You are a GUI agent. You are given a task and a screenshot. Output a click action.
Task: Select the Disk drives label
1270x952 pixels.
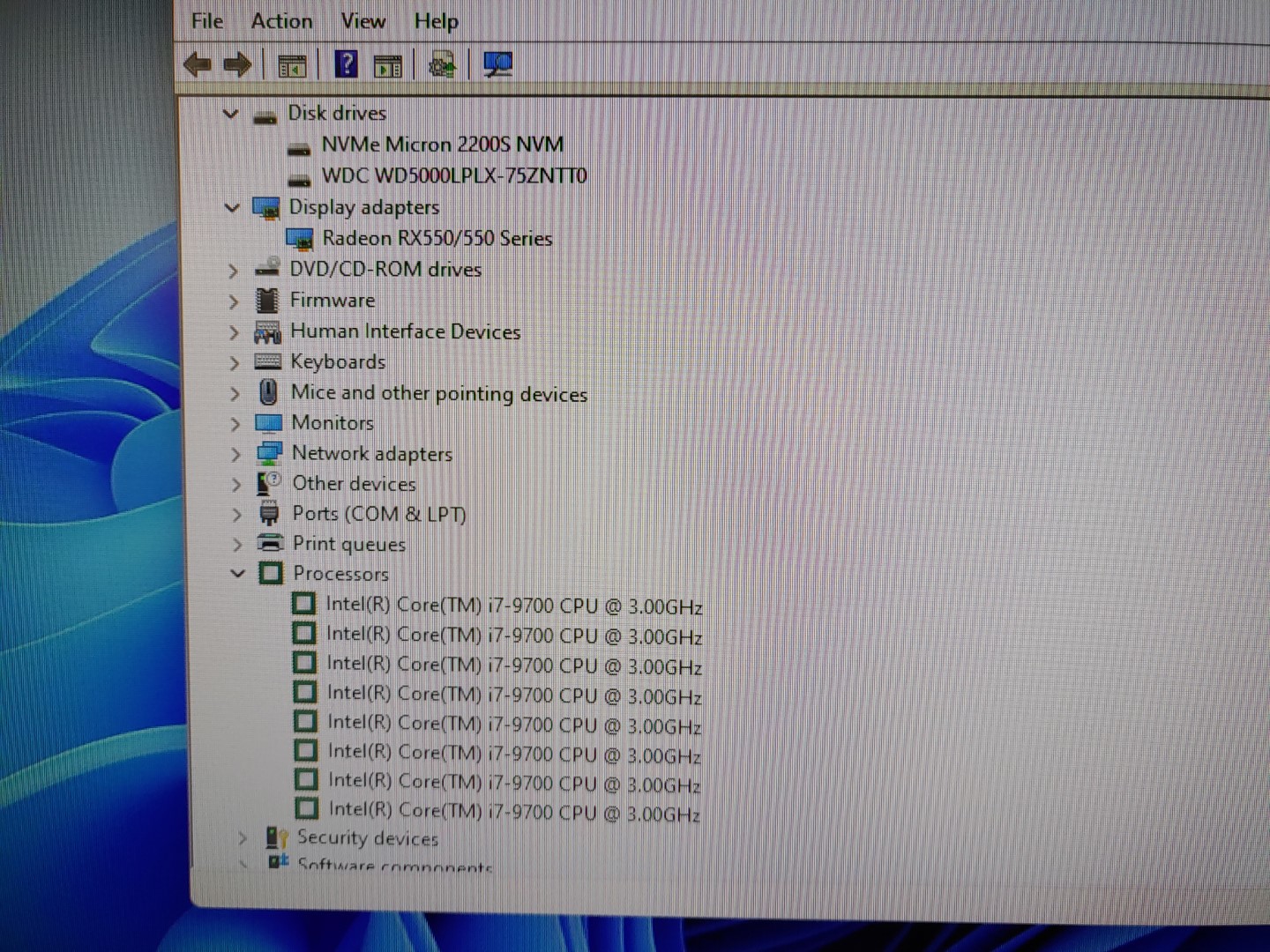click(337, 113)
